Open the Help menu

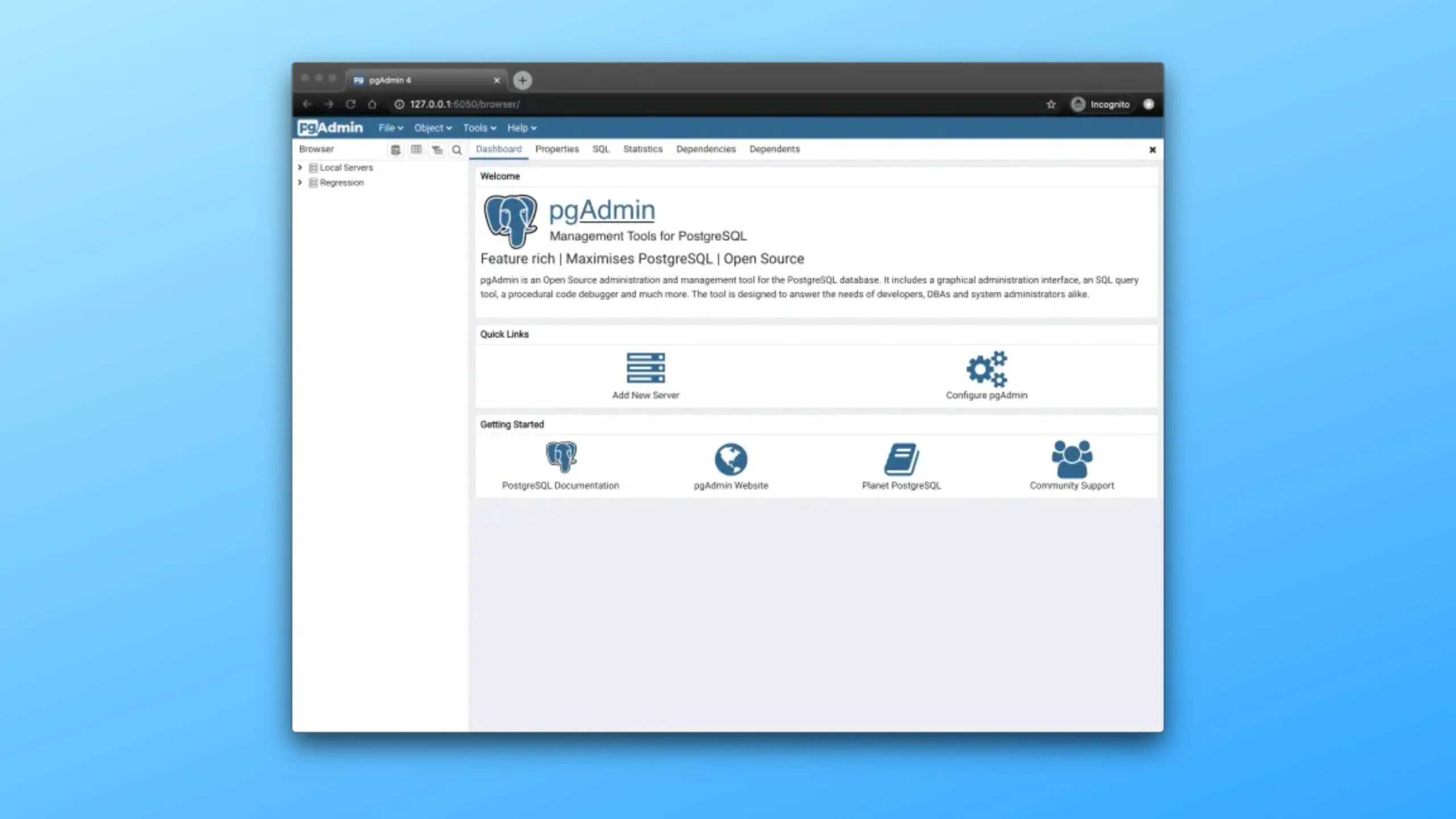(522, 128)
